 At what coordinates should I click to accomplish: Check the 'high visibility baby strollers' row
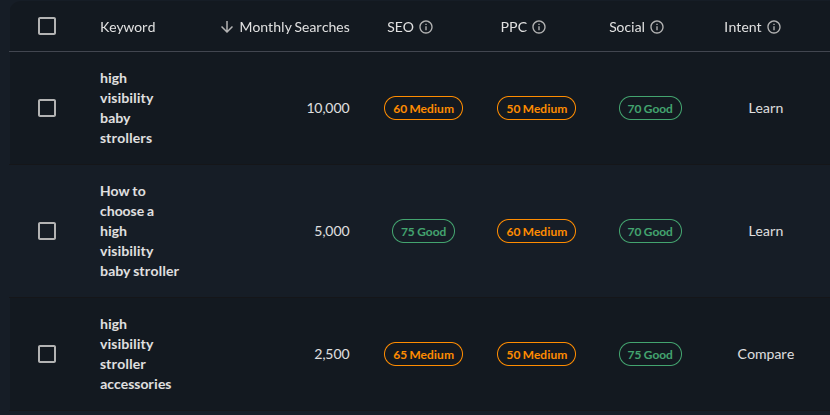(x=47, y=108)
